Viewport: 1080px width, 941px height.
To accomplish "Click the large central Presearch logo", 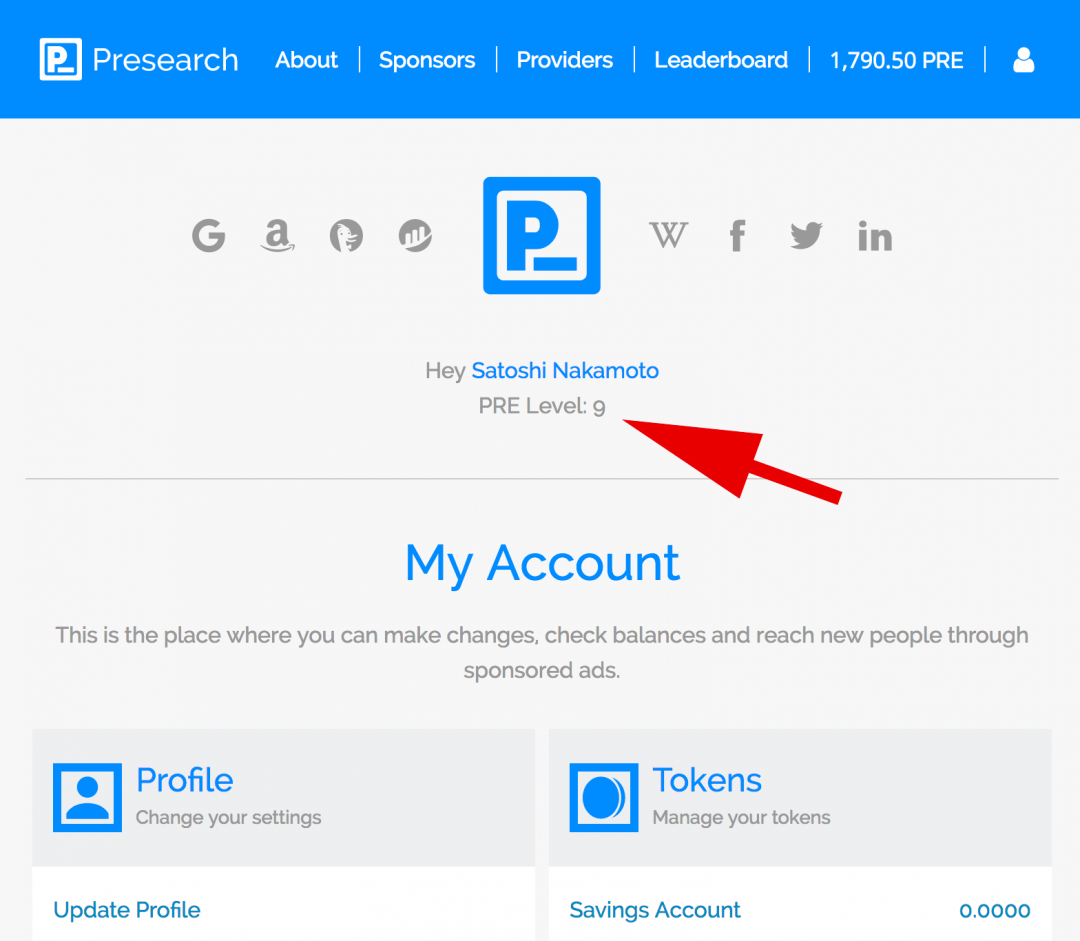I will 541,236.
